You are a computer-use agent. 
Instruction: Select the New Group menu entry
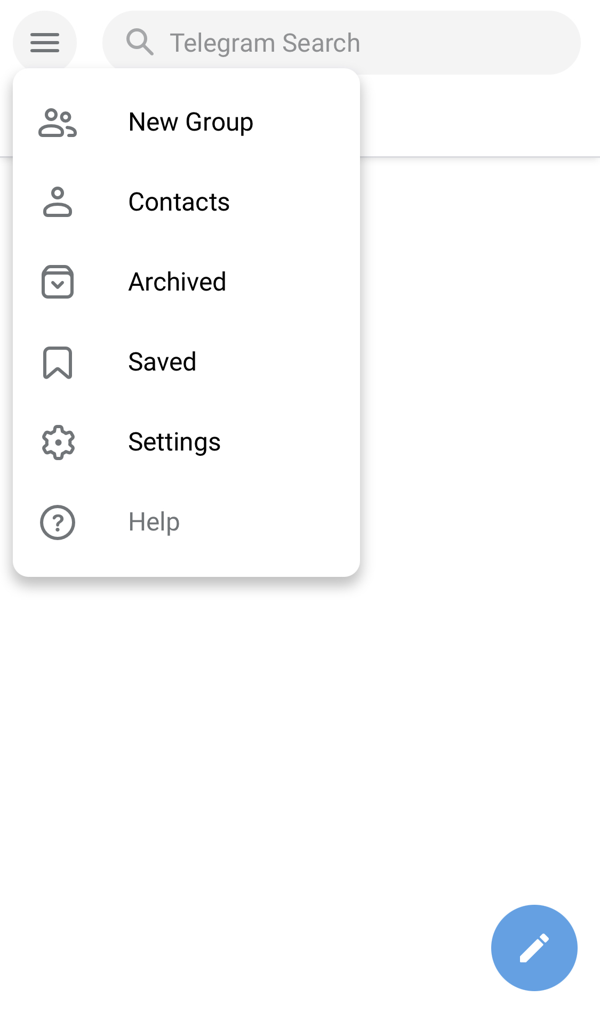(x=190, y=122)
